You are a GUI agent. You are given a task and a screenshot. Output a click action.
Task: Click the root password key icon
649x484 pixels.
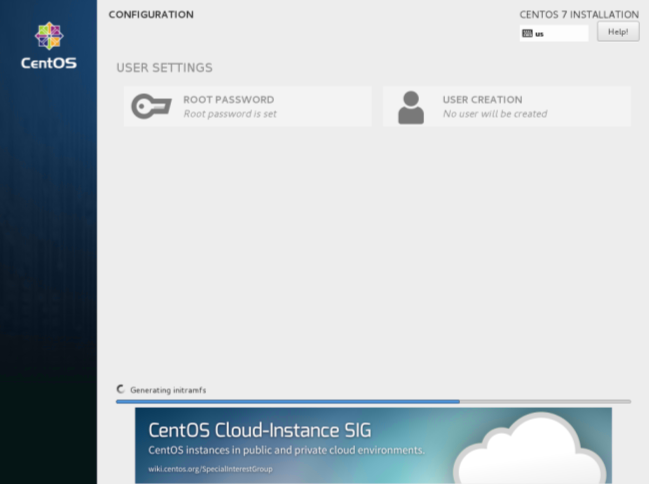[x=151, y=106]
